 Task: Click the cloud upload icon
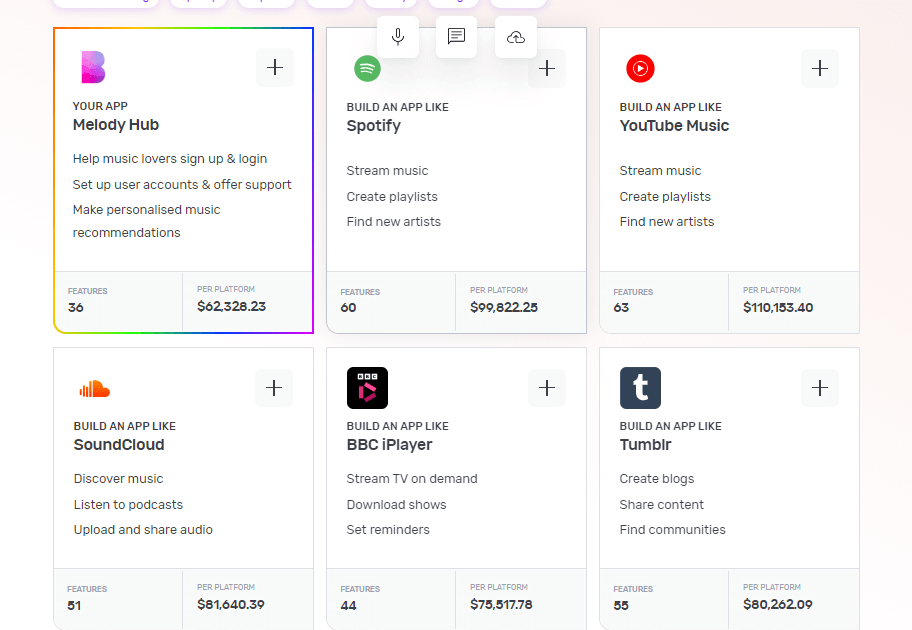516,37
